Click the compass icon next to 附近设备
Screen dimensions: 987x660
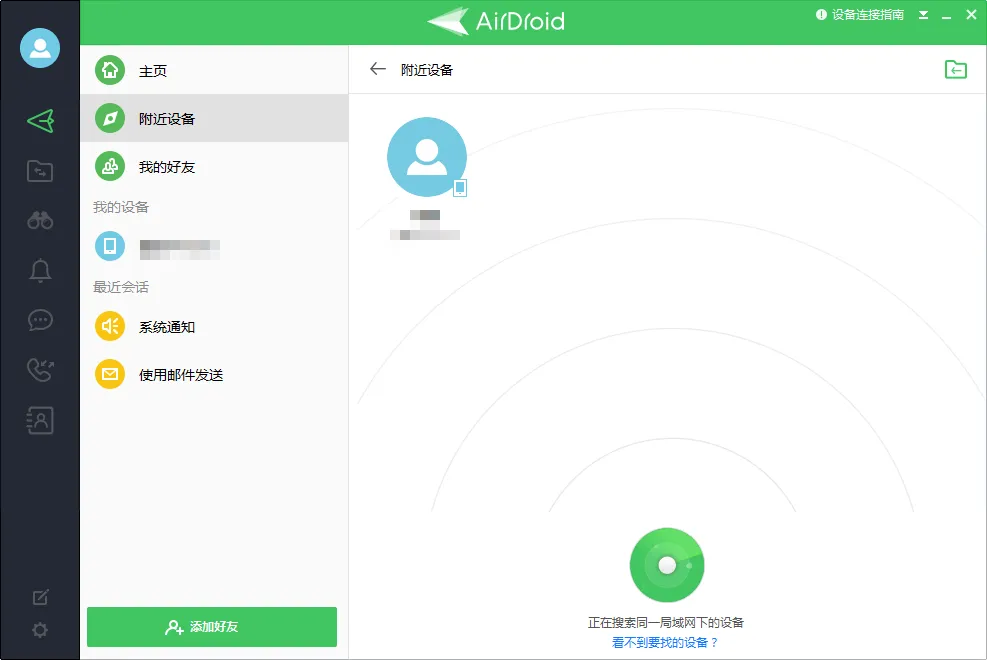tap(110, 118)
